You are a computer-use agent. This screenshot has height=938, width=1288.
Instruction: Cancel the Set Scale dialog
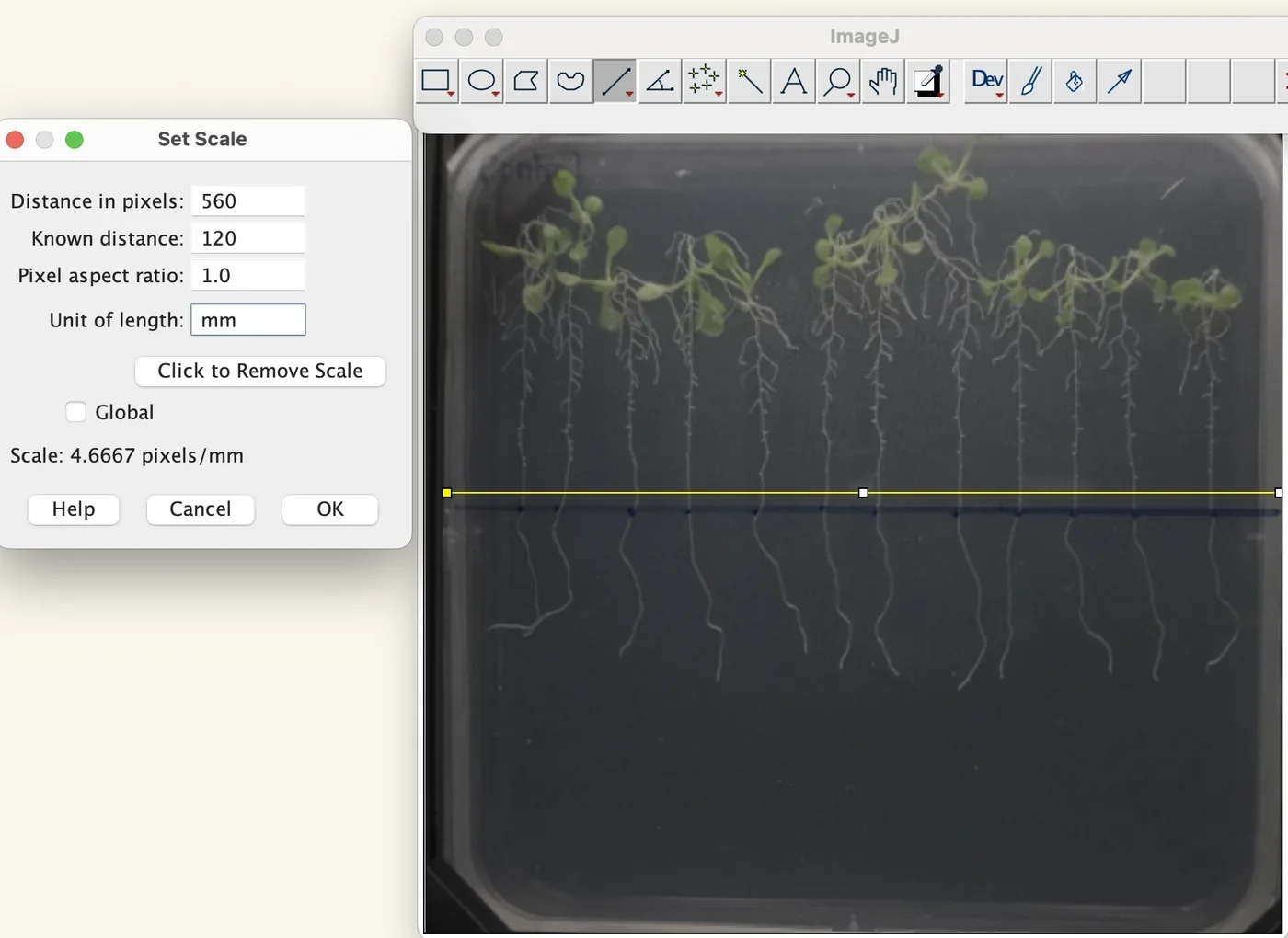[x=201, y=509]
